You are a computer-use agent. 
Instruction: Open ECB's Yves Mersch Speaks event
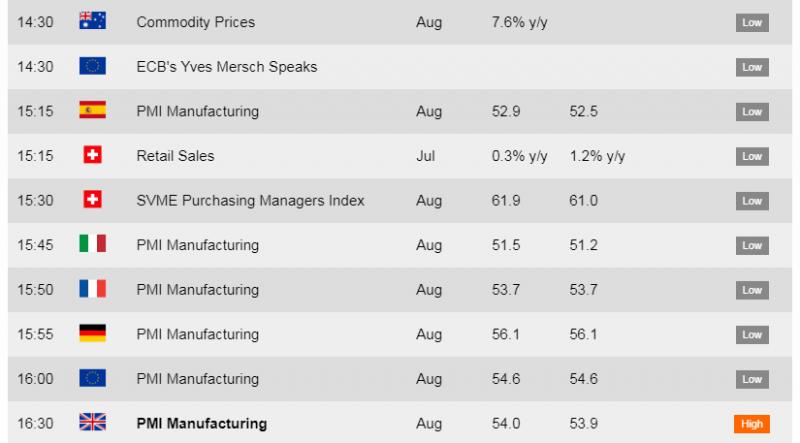[x=227, y=67]
